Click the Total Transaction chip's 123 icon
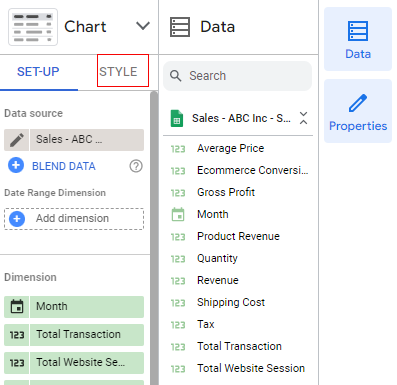Screen dimensions: 397x385 pos(17,335)
